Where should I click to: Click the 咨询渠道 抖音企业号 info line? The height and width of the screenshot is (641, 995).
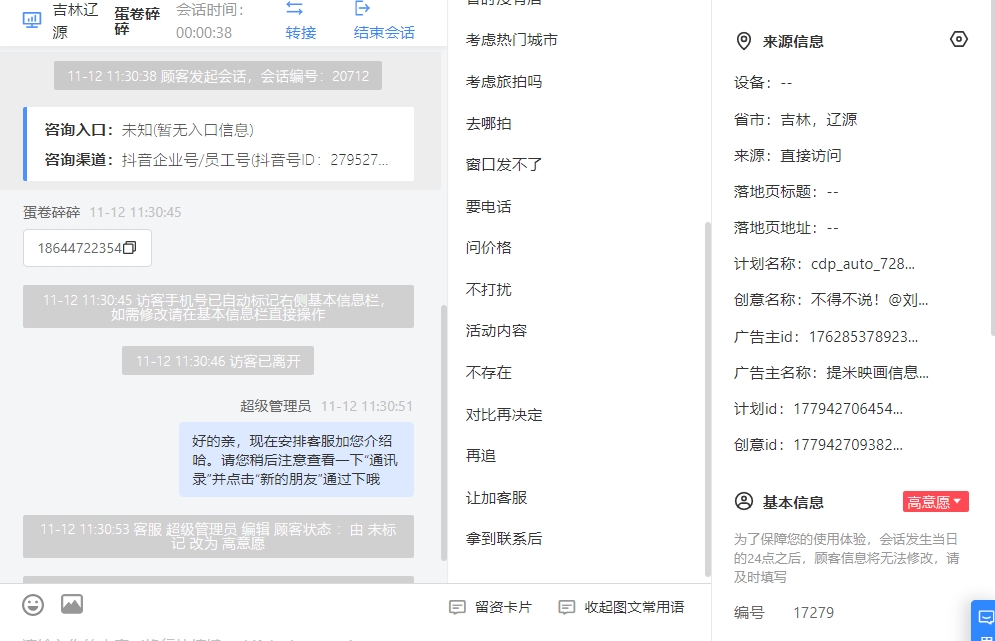coord(216,160)
